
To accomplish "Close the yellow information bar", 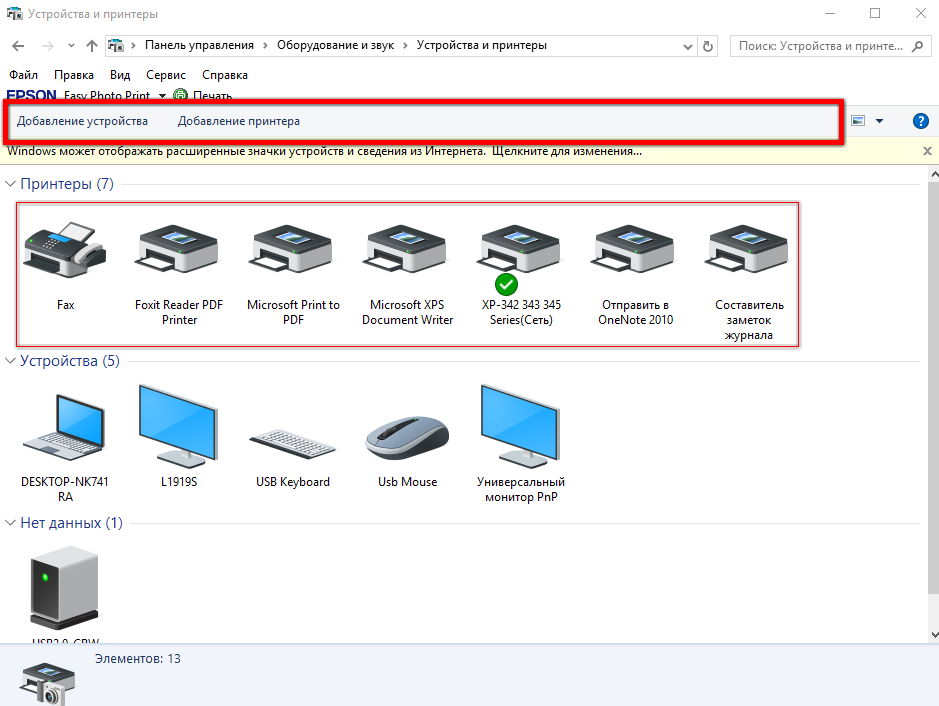I will (927, 151).
